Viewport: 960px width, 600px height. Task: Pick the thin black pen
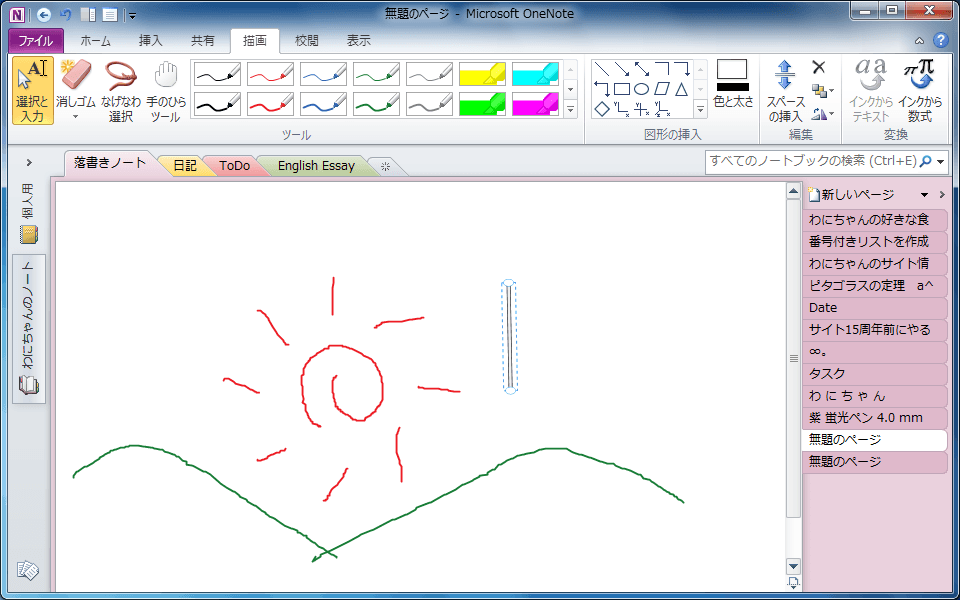pos(217,74)
